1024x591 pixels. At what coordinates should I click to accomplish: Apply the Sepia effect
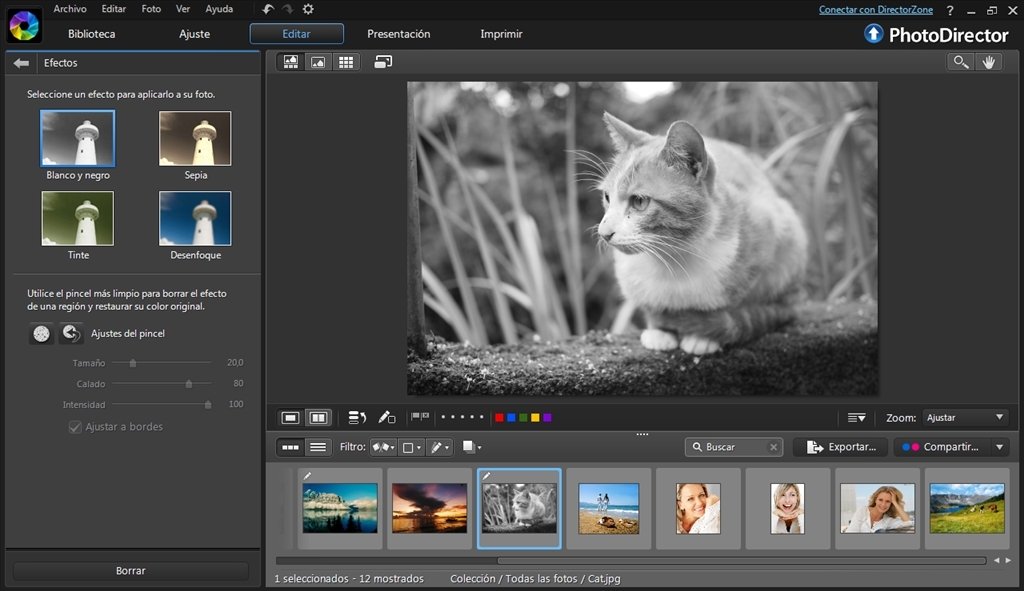coord(195,138)
